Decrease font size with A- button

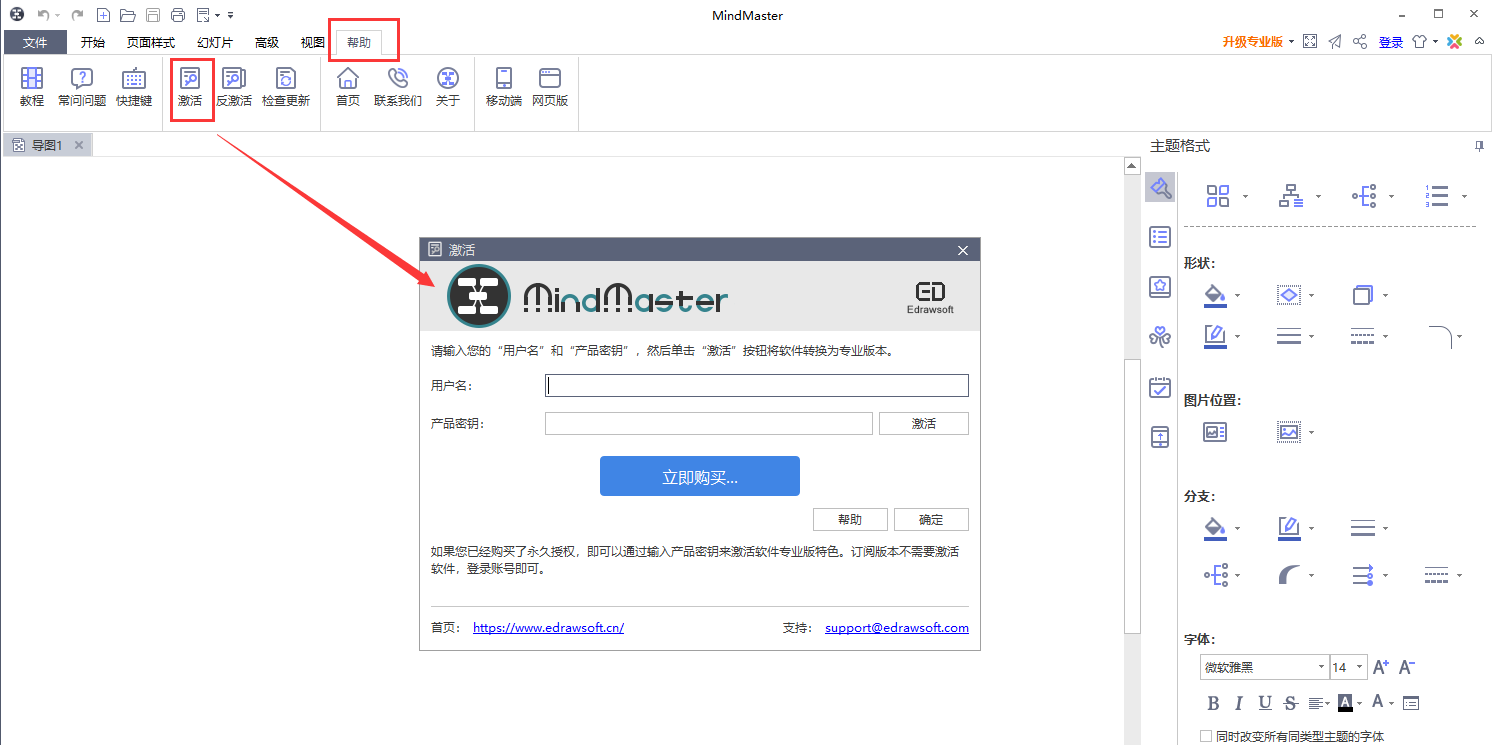[1406, 667]
